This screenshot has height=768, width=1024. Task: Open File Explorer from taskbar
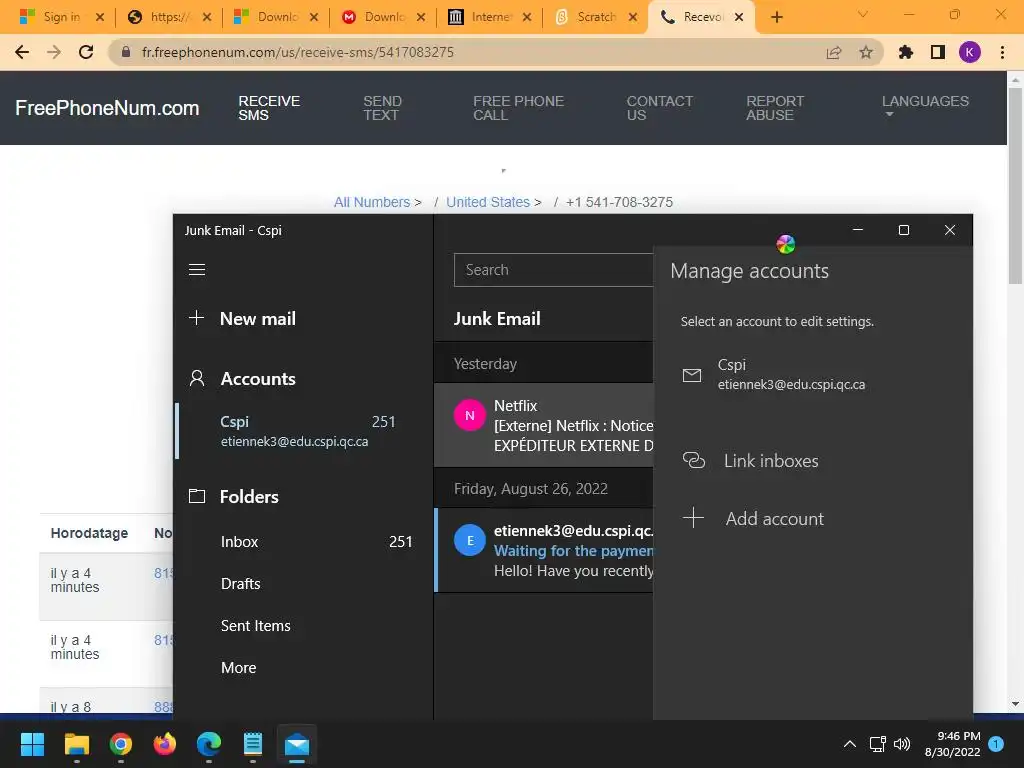76,744
